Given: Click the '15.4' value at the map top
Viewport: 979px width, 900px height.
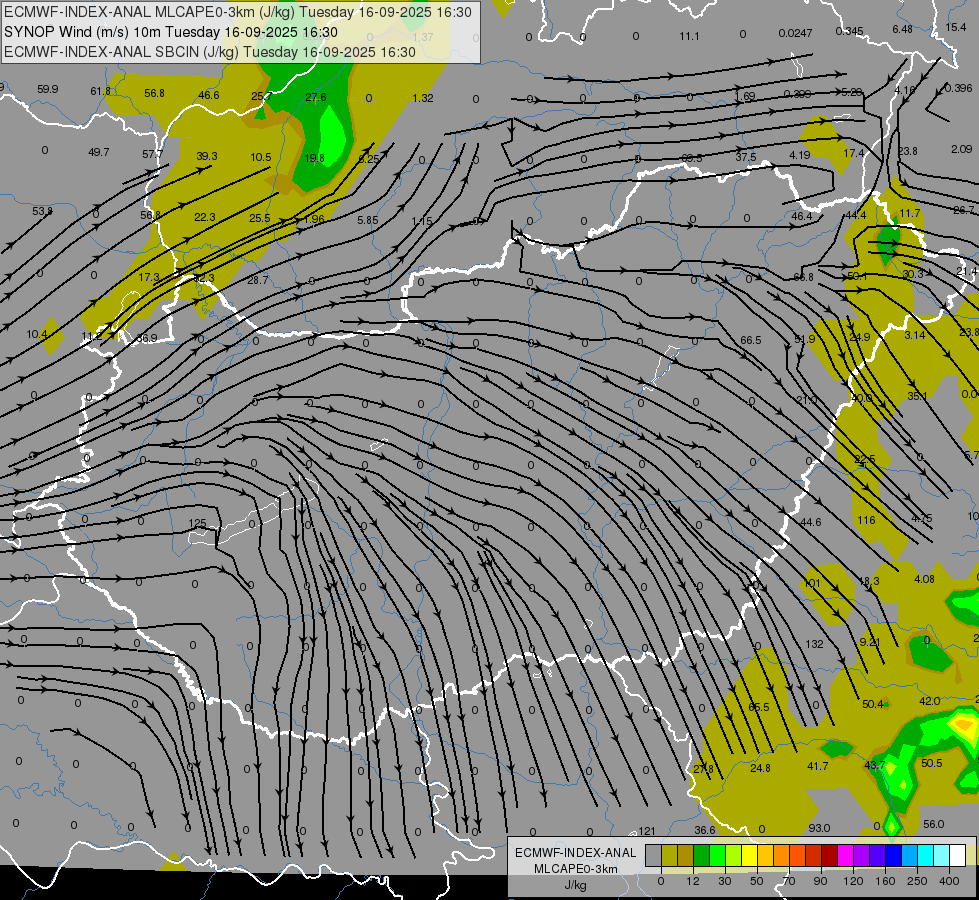Looking at the screenshot, I should (x=955, y=27).
